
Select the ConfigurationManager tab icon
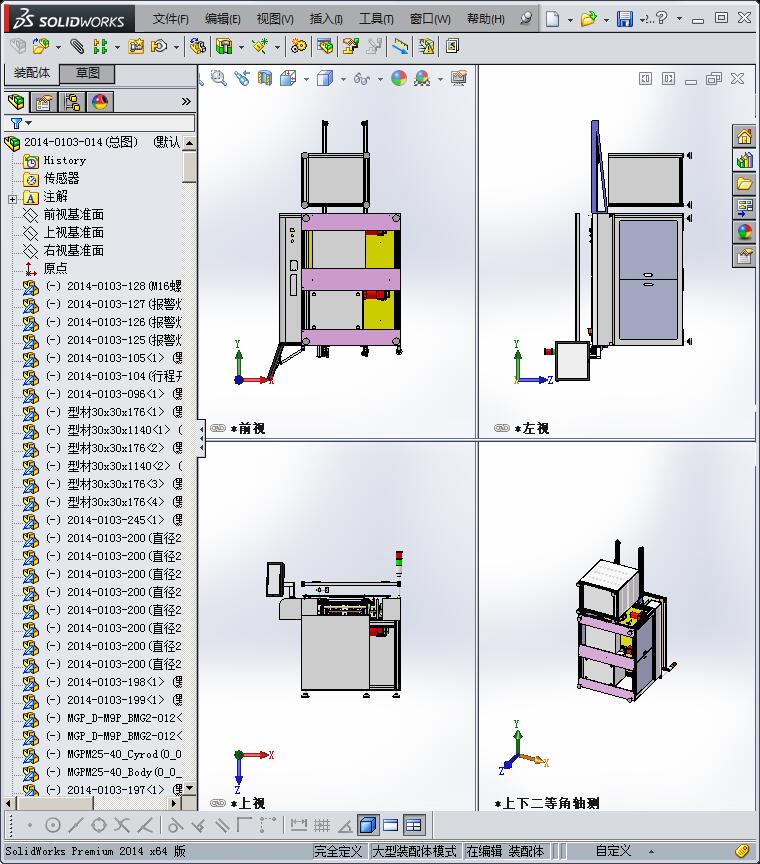72,102
